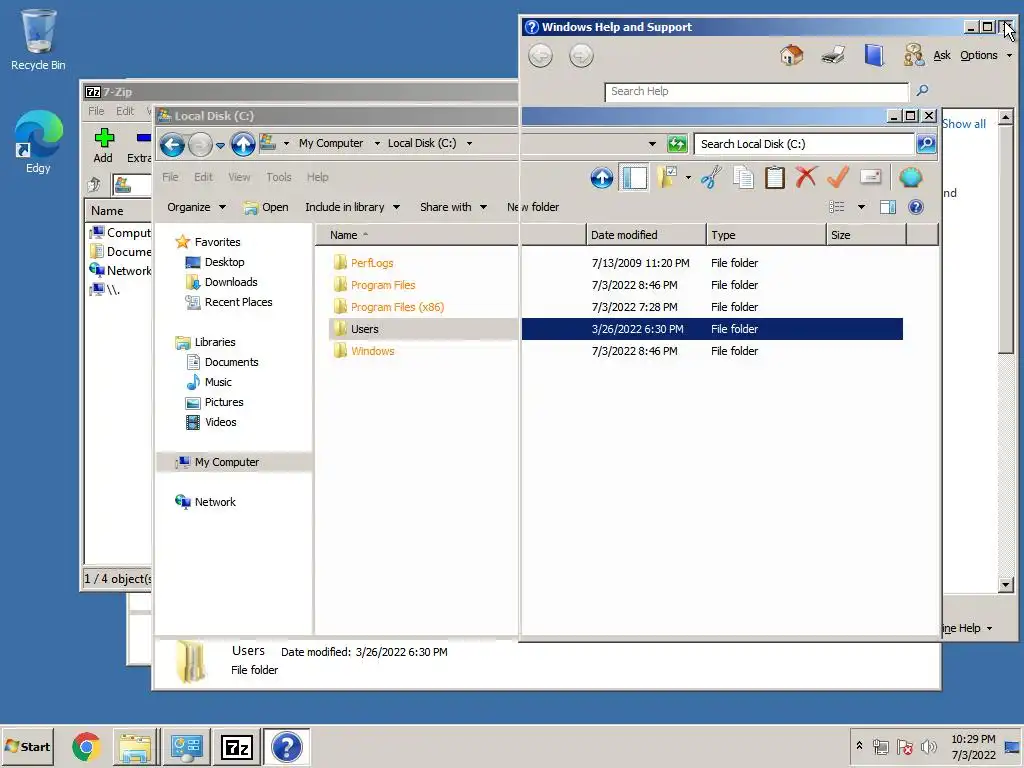
Task: Click the Show all link in Help
Action: click(x=964, y=123)
